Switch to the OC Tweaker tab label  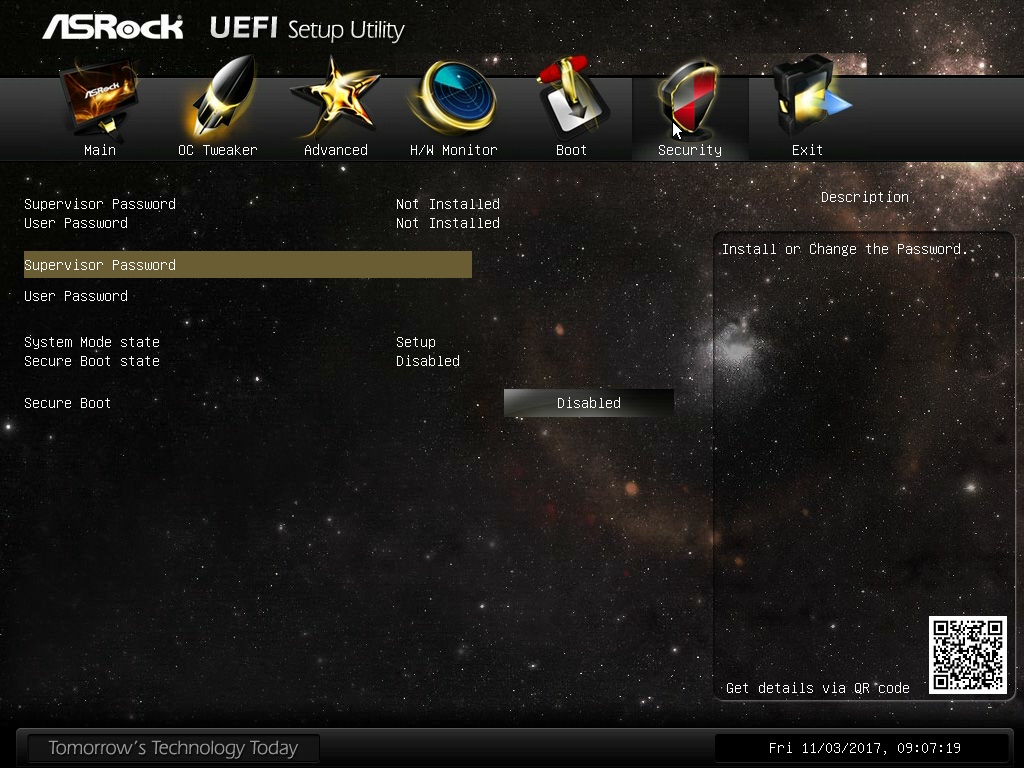point(217,150)
